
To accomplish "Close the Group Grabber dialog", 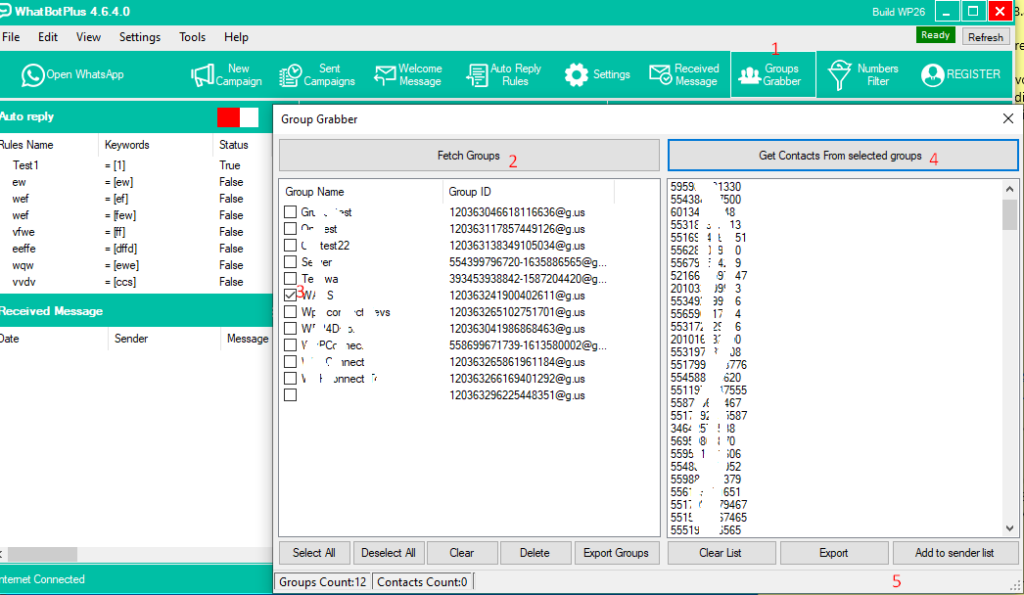I will (1008, 119).
